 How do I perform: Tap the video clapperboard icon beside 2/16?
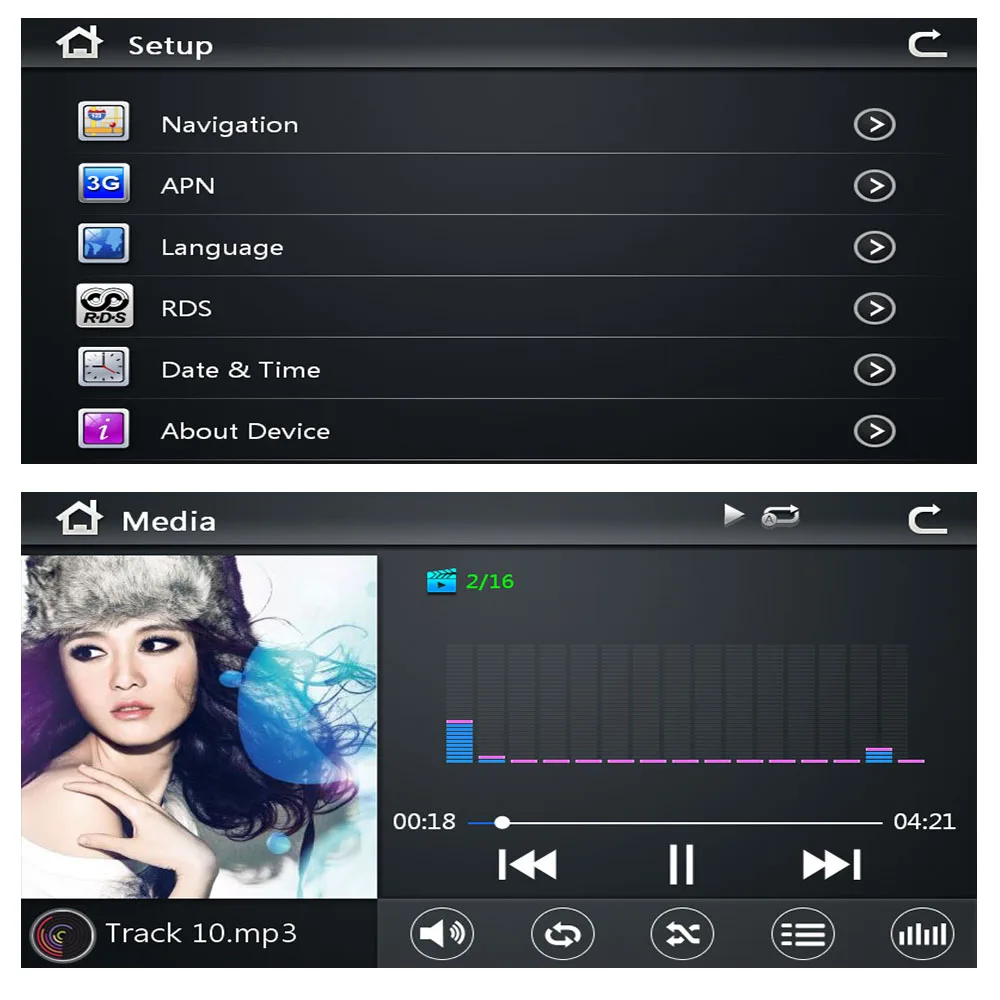click(x=441, y=581)
